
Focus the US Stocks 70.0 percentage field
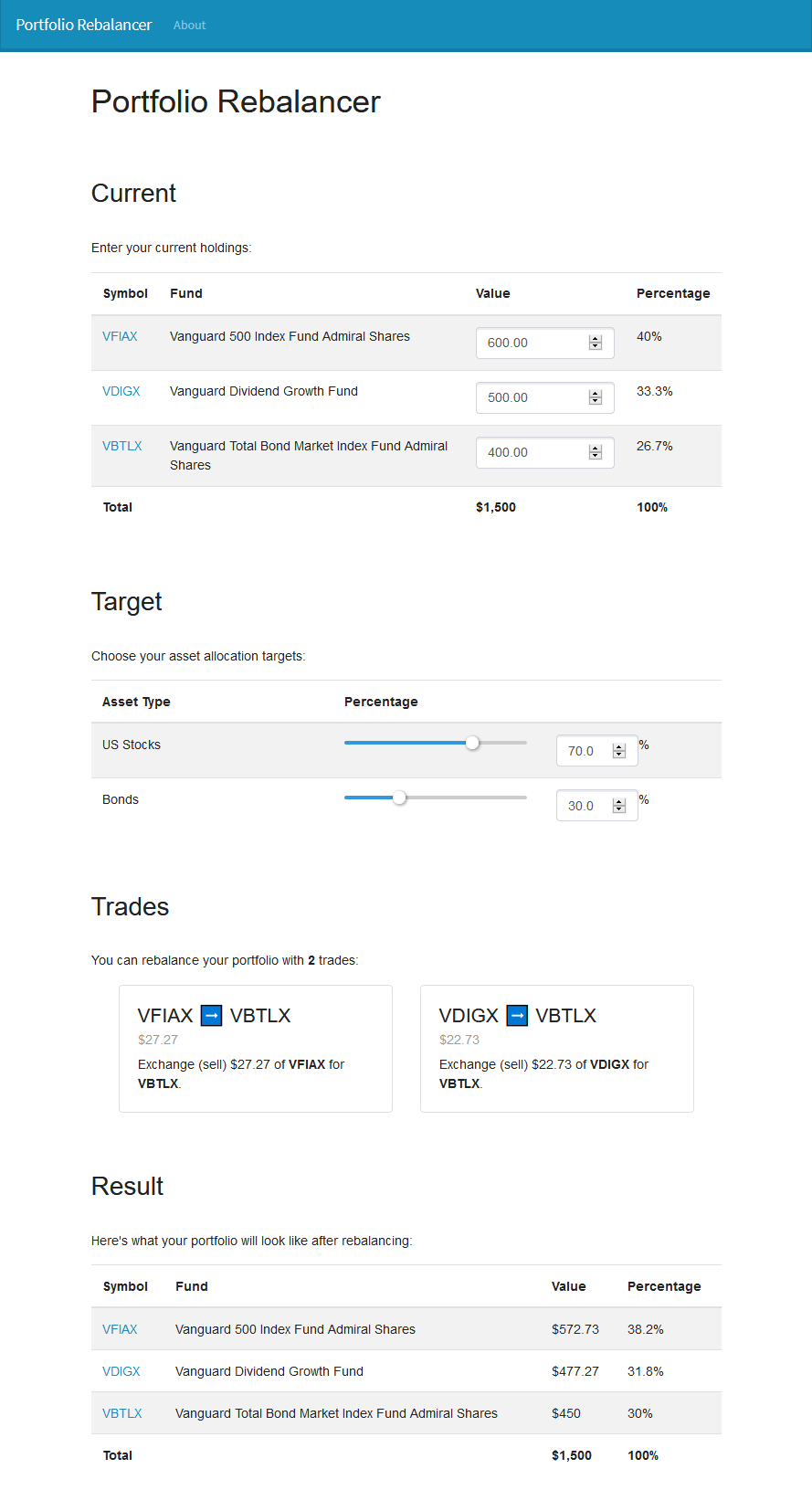click(597, 751)
